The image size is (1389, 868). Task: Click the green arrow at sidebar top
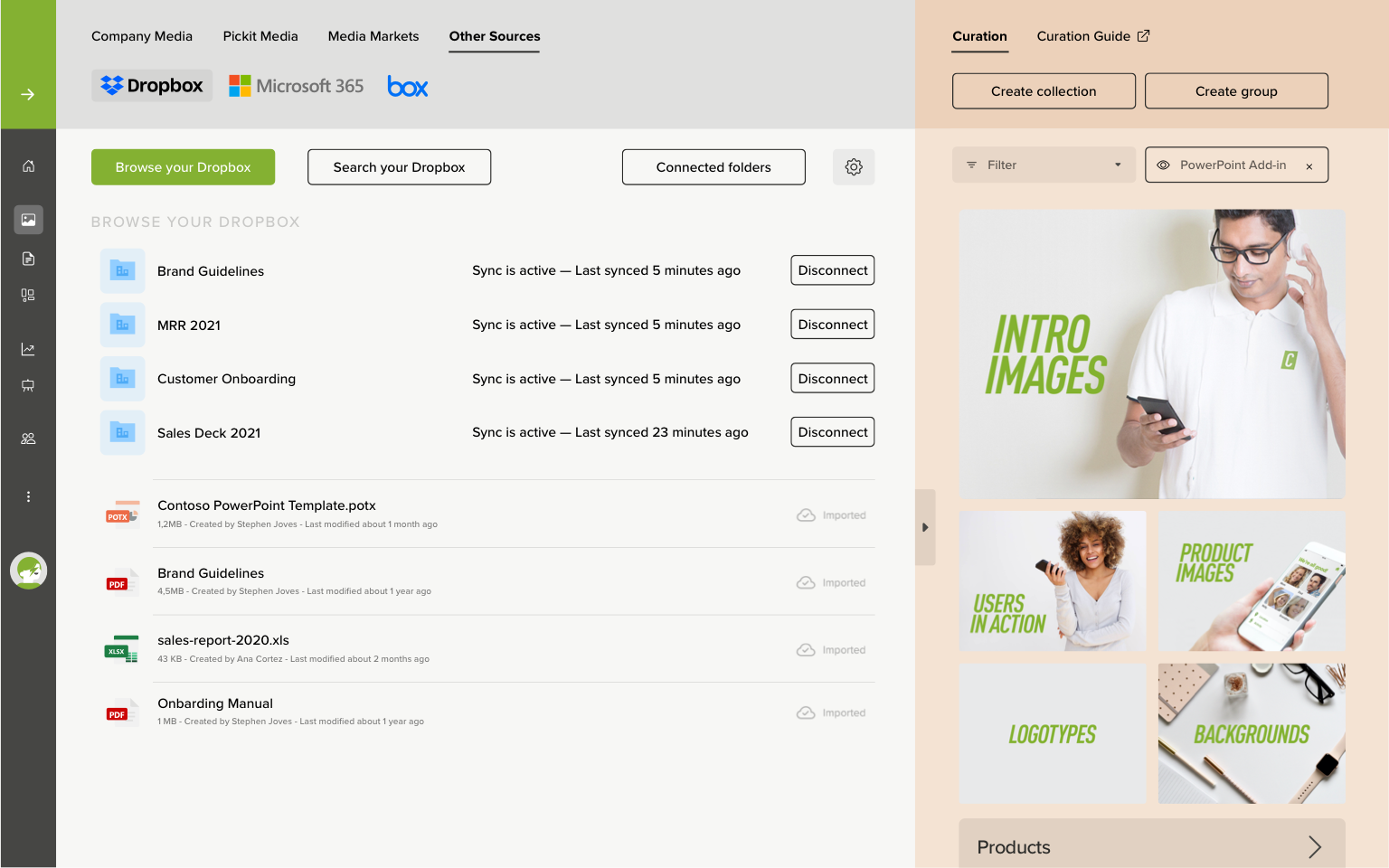coord(28,94)
